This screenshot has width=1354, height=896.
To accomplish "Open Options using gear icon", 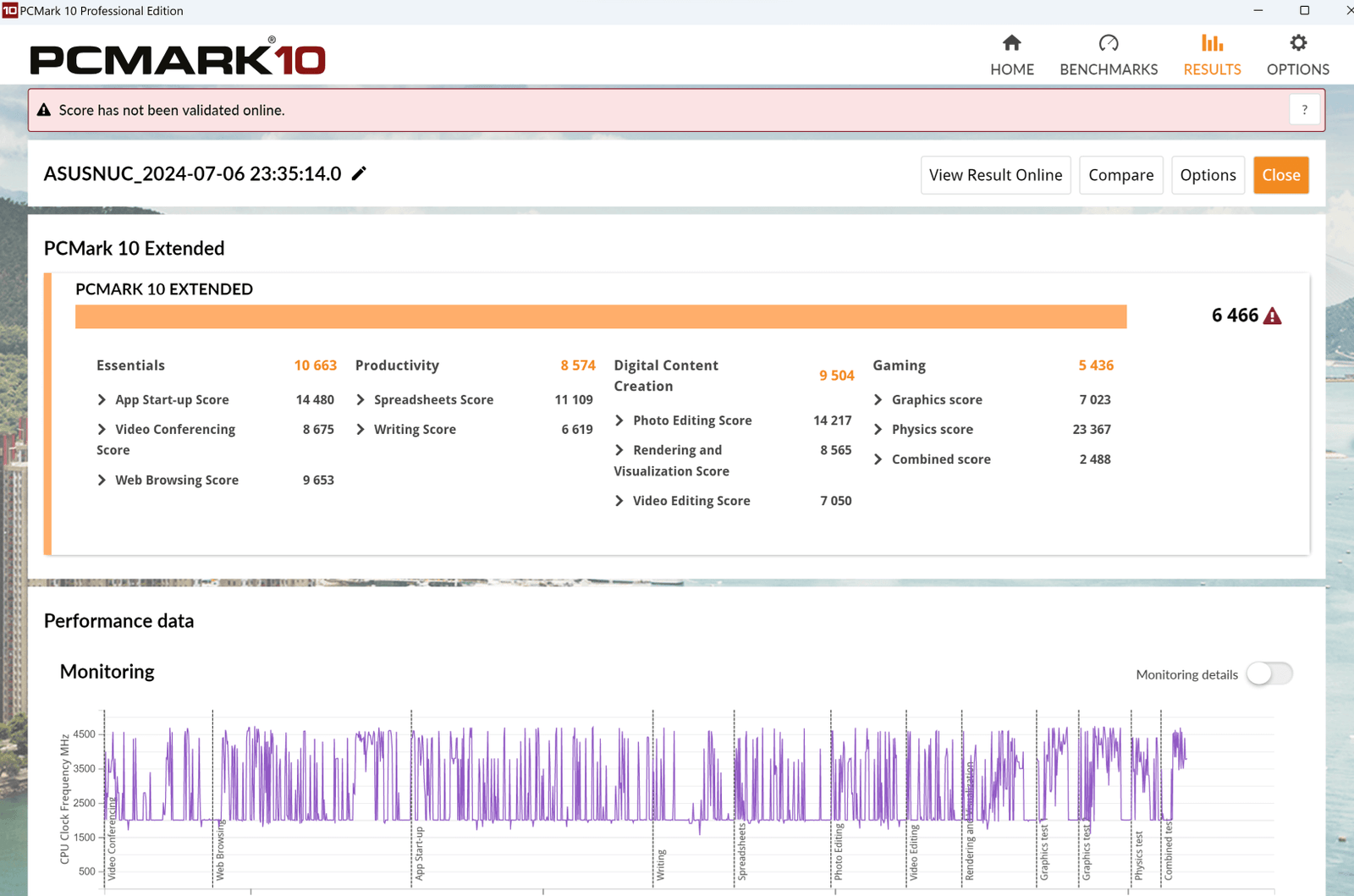I will 1297,43.
